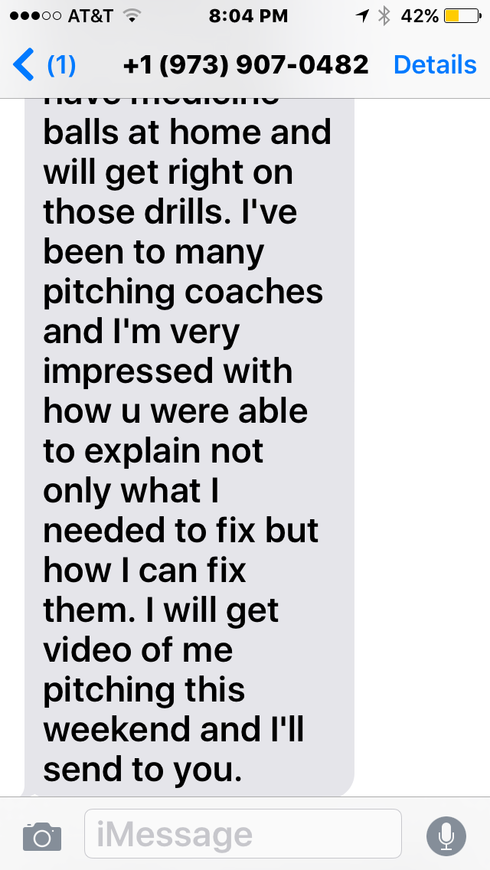Tap the blue back chevron arrow
This screenshot has width=490, height=870.
(23, 64)
